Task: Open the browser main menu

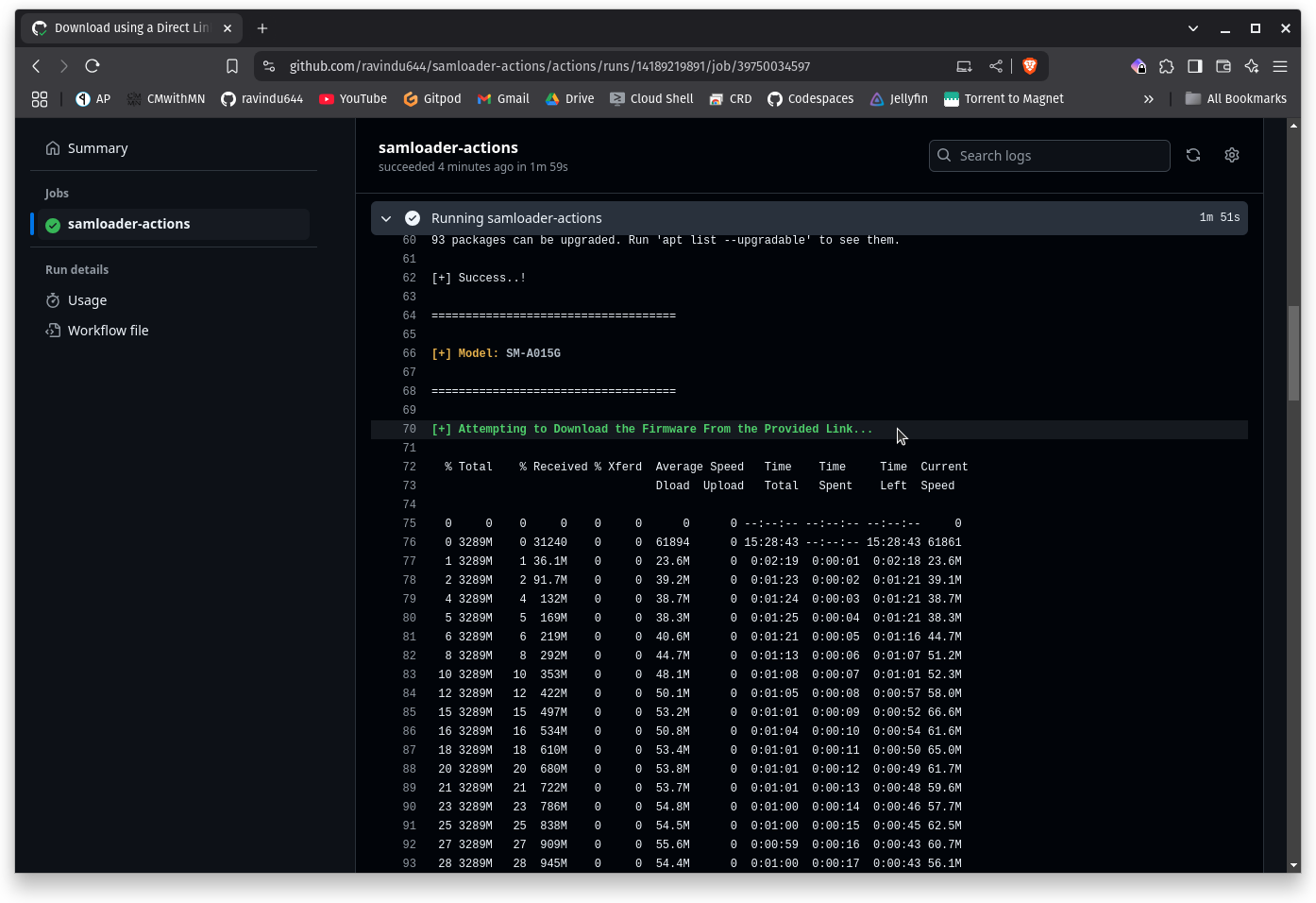Action: (x=1280, y=66)
